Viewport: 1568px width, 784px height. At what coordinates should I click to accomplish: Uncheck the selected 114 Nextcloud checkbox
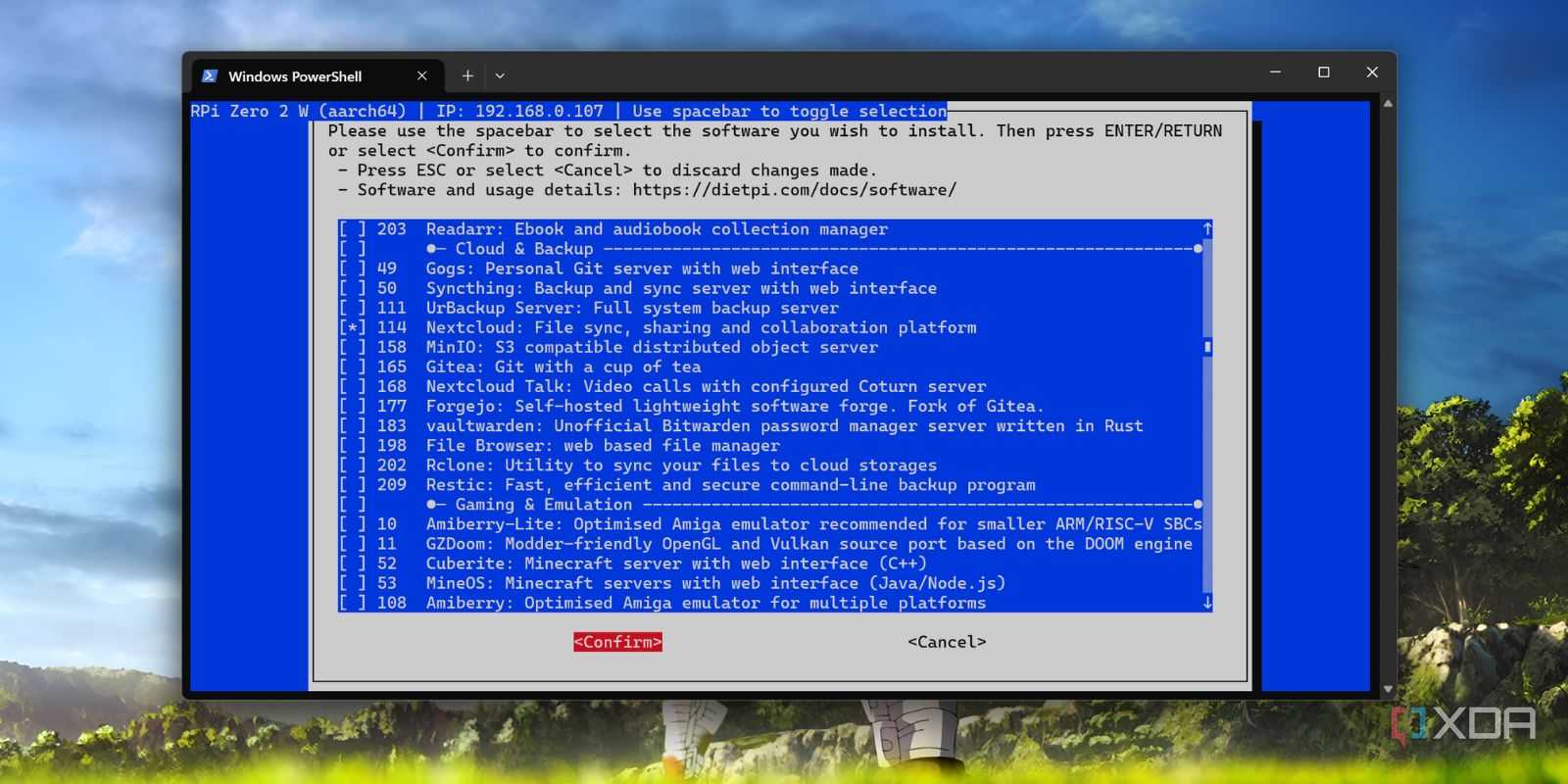point(353,327)
